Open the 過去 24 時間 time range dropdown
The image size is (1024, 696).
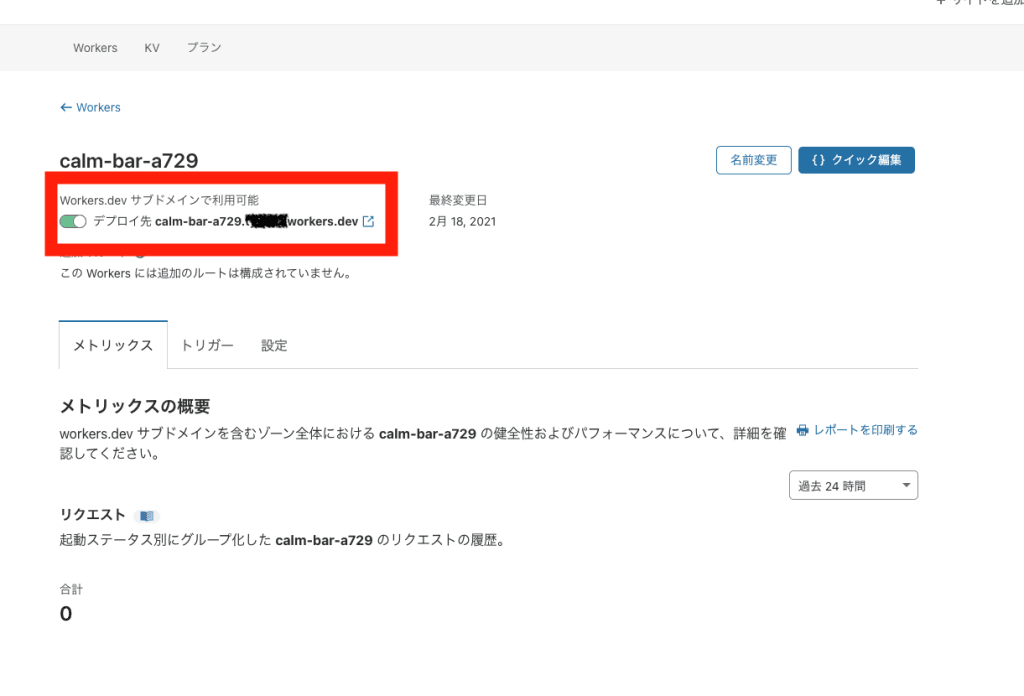click(853, 485)
